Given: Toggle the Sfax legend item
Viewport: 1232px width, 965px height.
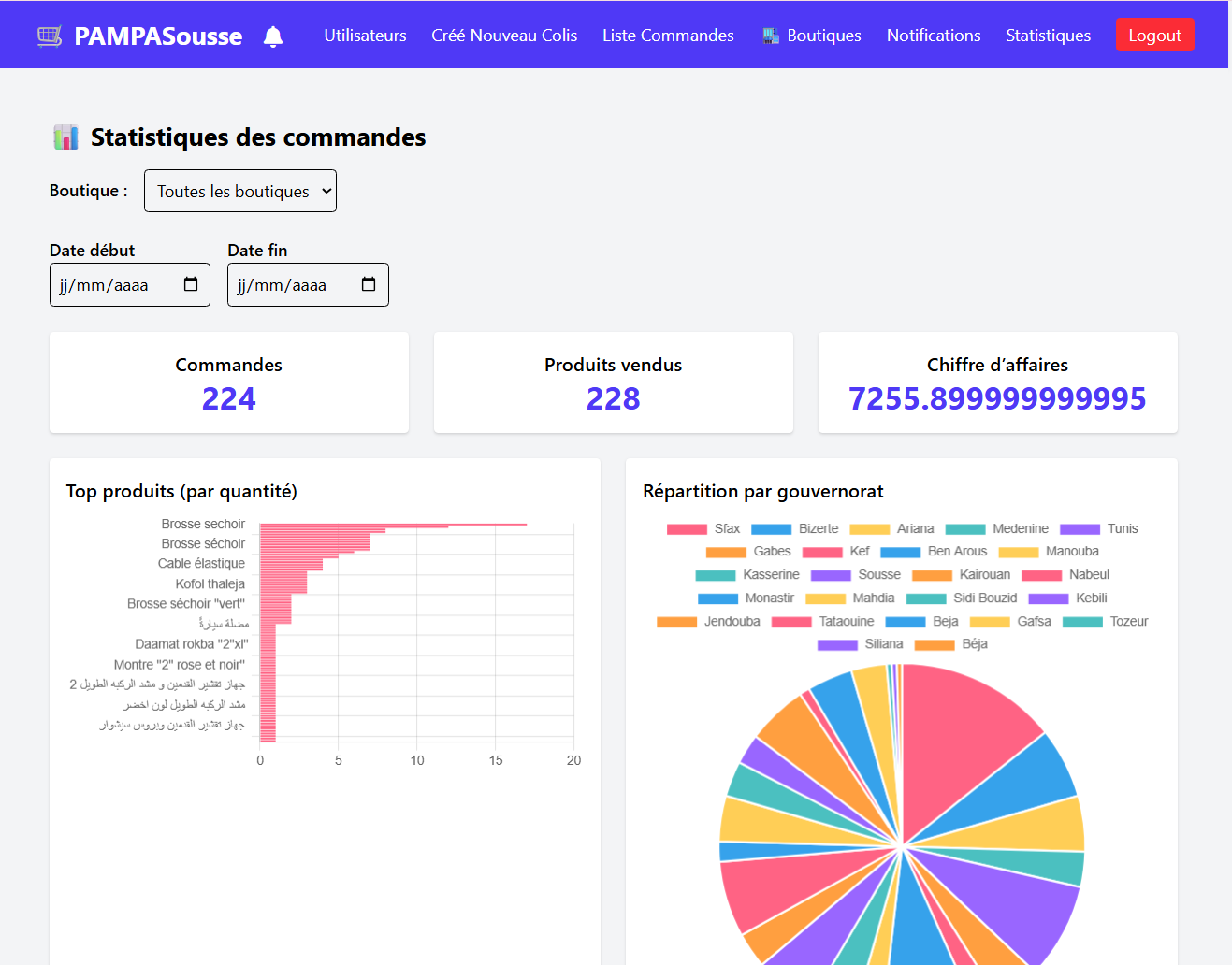Looking at the screenshot, I should click(703, 528).
